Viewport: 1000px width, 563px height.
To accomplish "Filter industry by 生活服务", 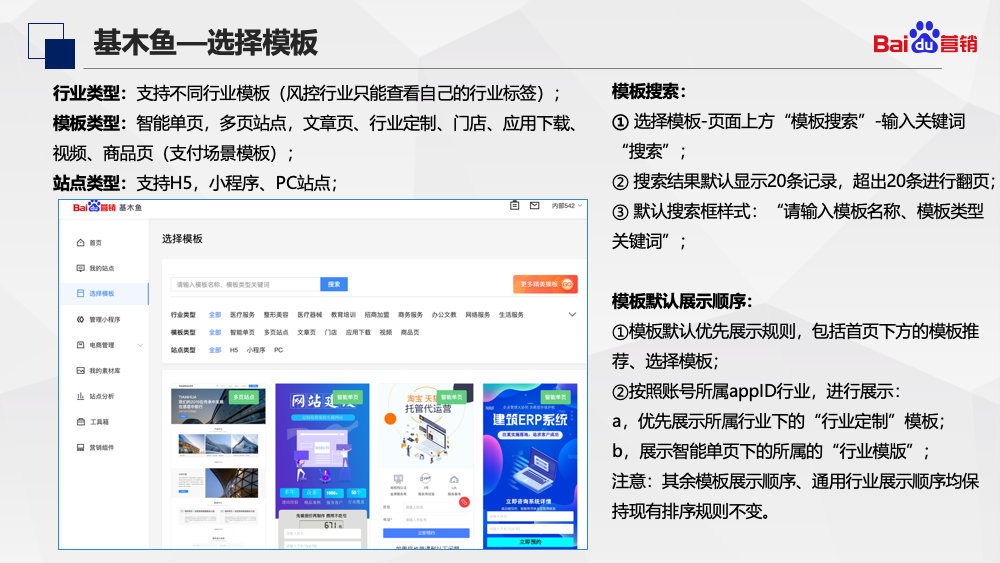I will 511,314.
